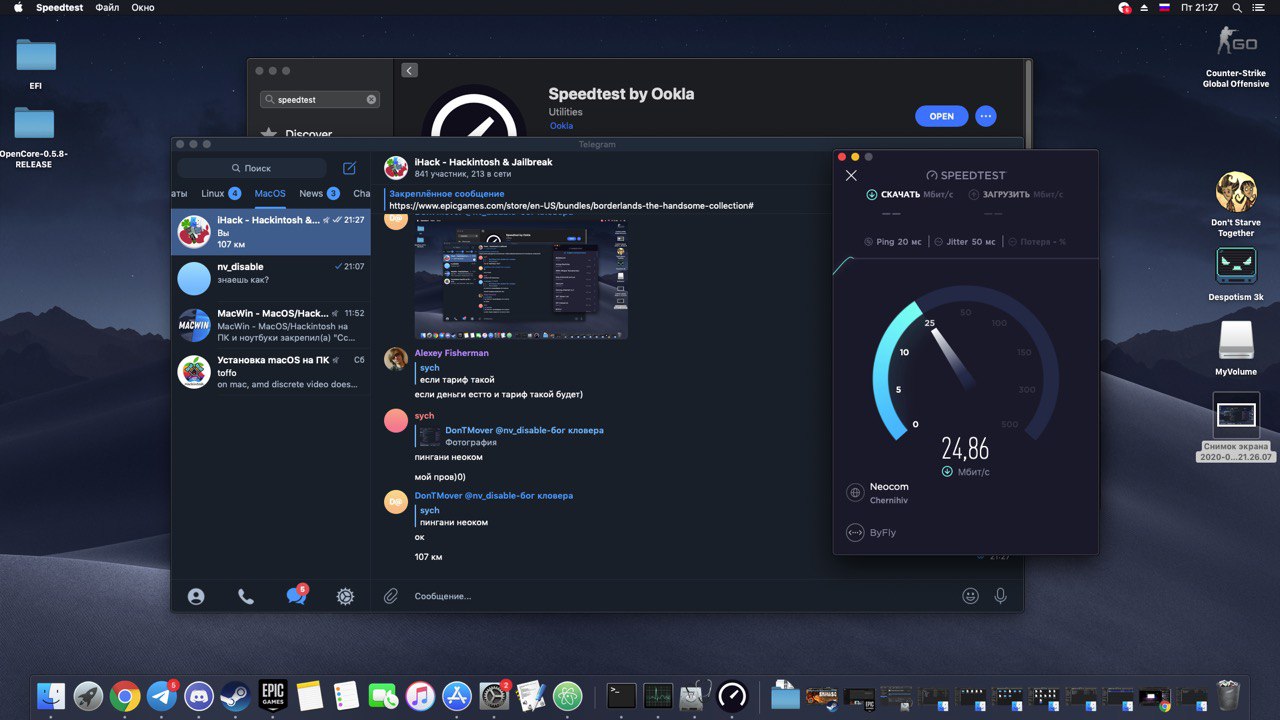The height and width of the screenshot is (720, 1280).
Task: Open the iHack - Hackintosh chat row
Action: point(271,232)
